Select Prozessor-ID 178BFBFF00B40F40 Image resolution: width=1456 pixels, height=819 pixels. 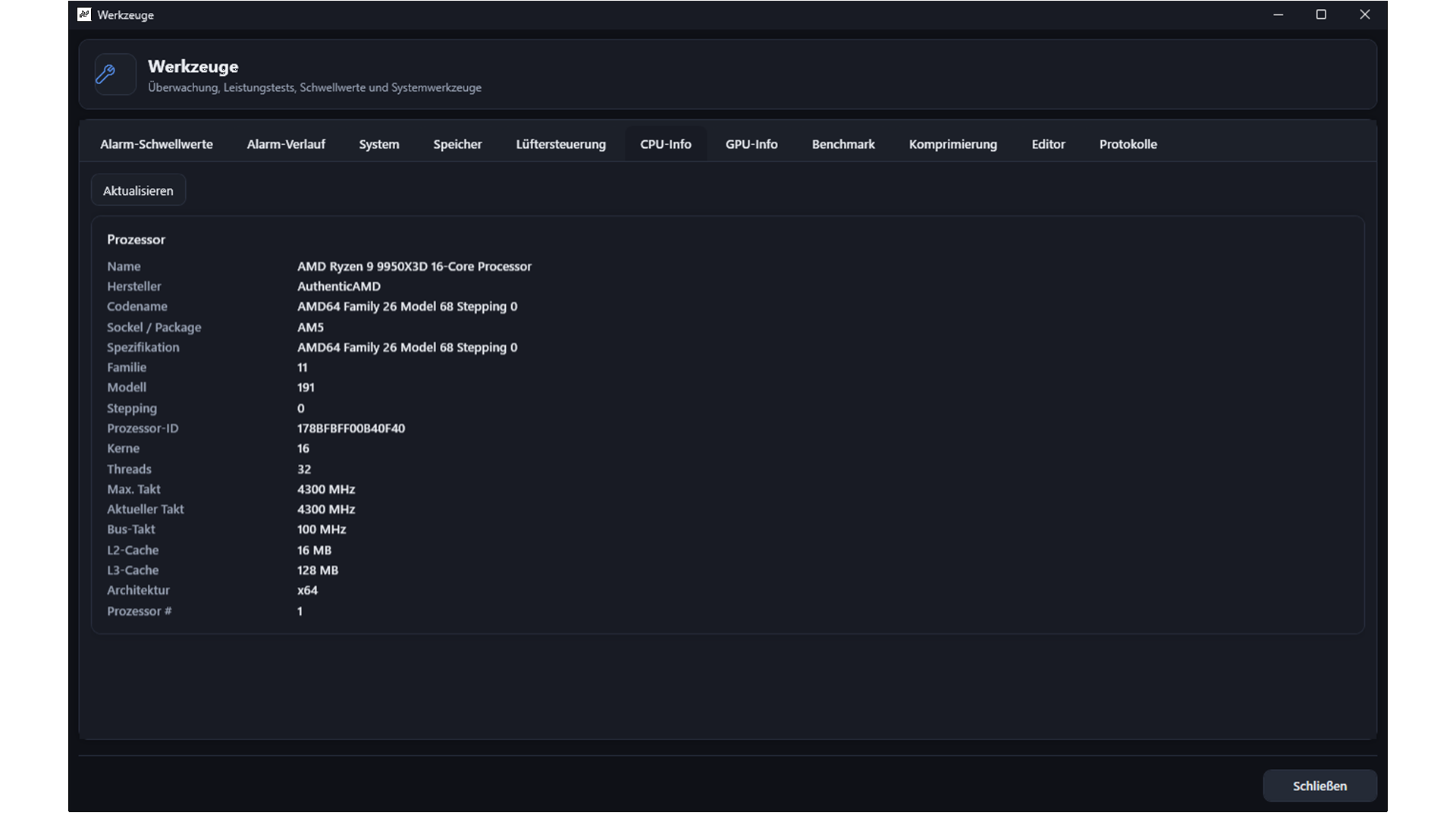[351, 428]
